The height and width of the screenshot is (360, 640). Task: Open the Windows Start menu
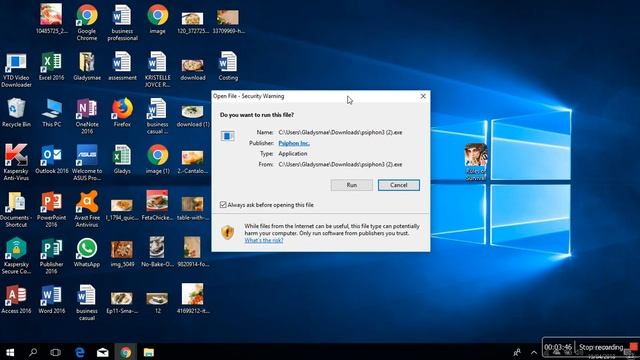tap(10, 352)
